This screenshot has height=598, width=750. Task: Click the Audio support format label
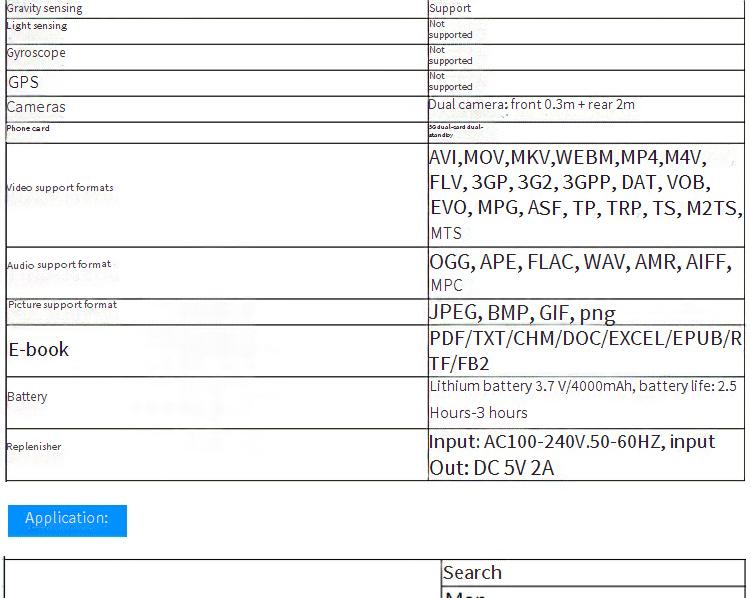(x=59, y=265)
